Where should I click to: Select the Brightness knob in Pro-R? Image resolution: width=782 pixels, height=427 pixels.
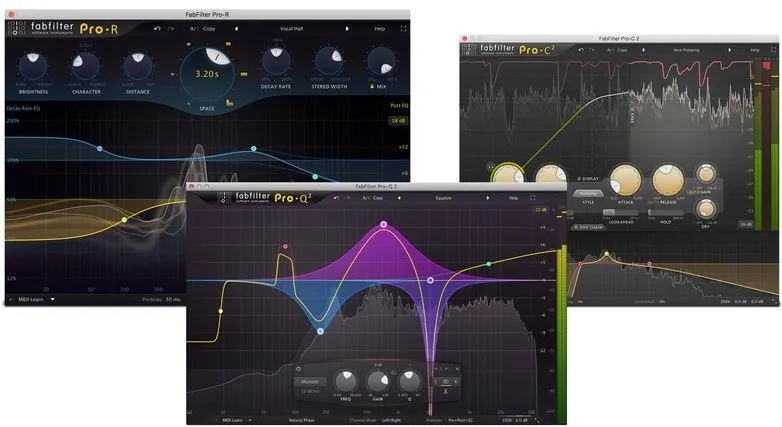click(33, 66)
